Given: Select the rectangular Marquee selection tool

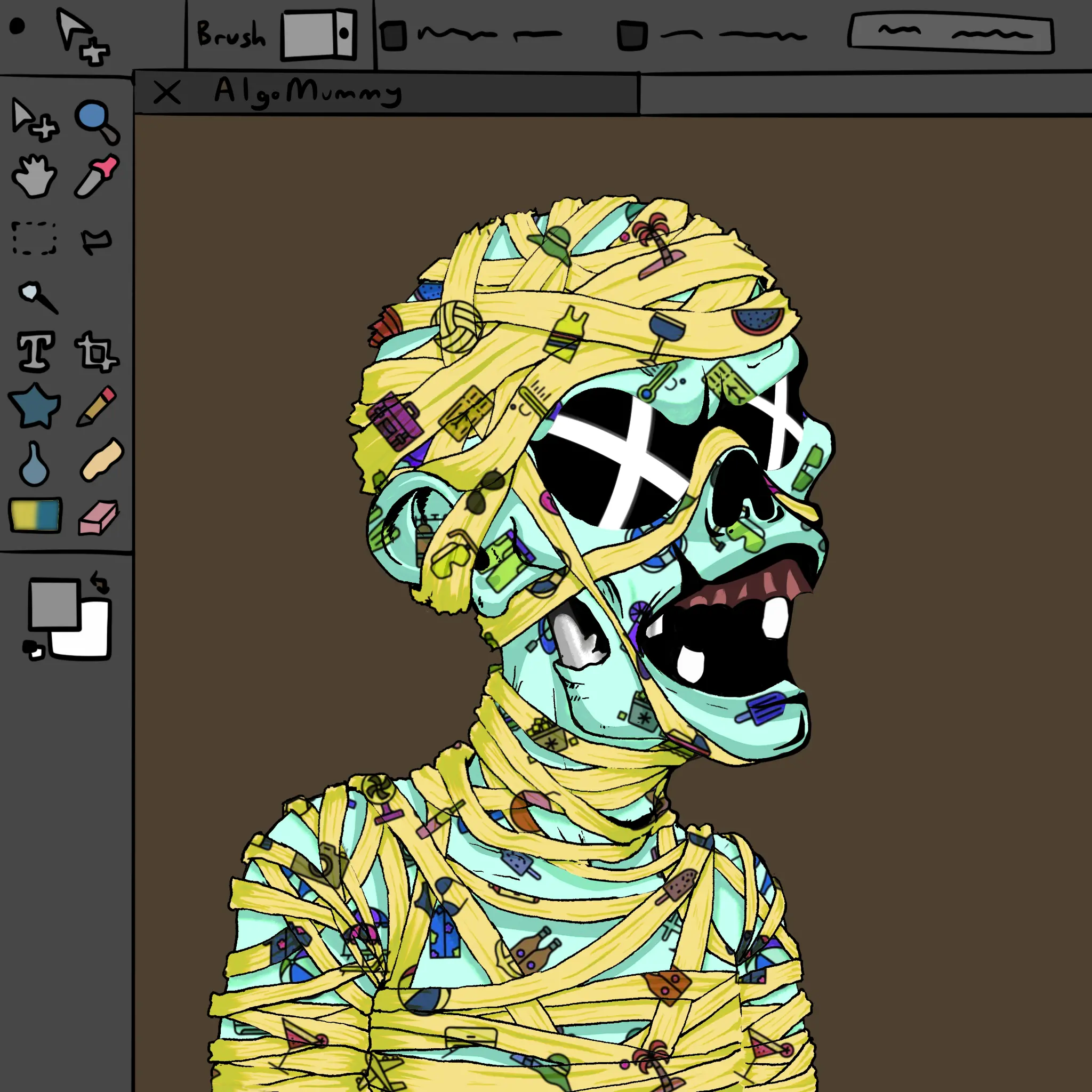Looking at the screenshot, I should (x=34, y=238).
